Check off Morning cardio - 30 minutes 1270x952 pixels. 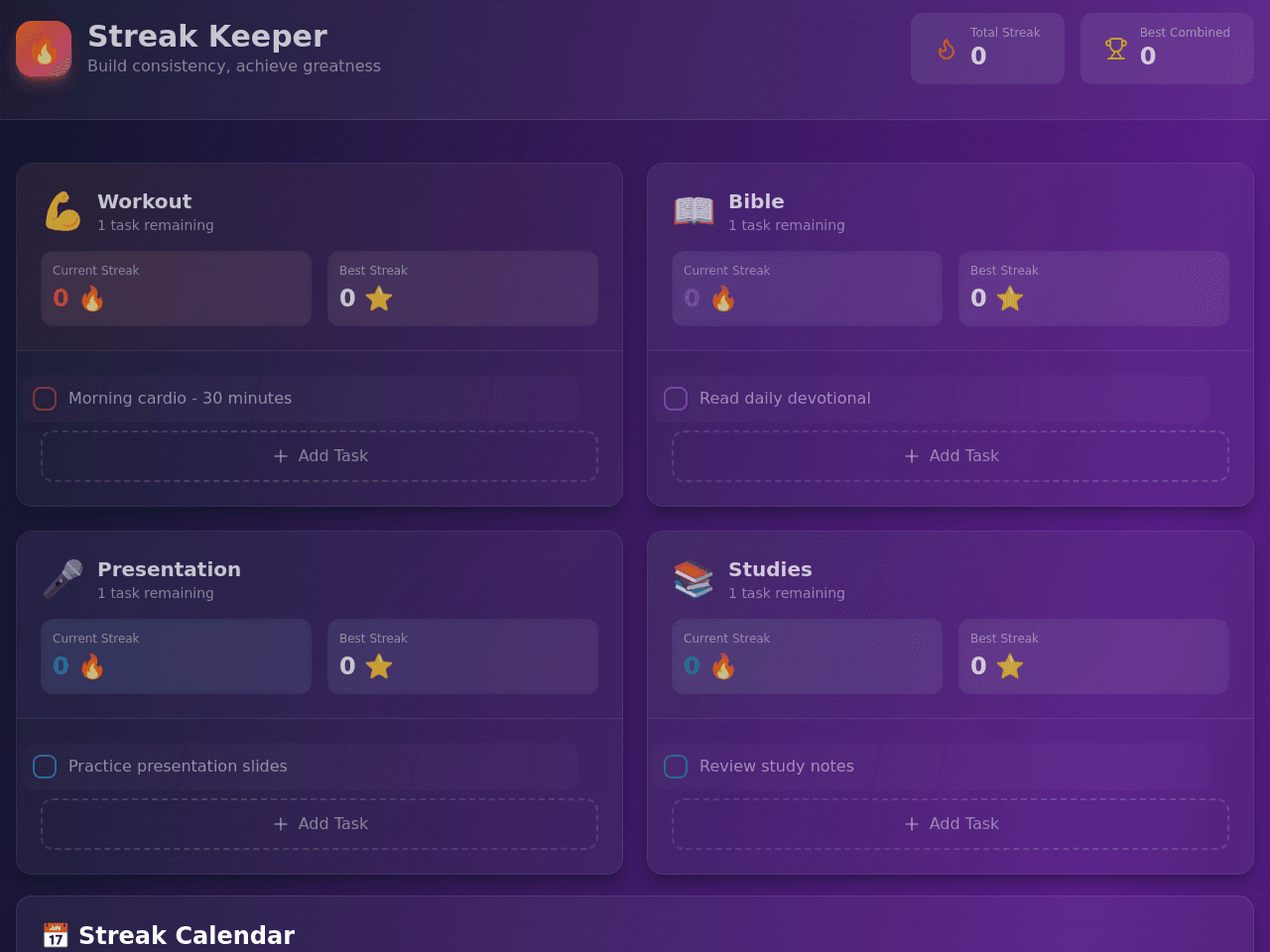(45, 399)
